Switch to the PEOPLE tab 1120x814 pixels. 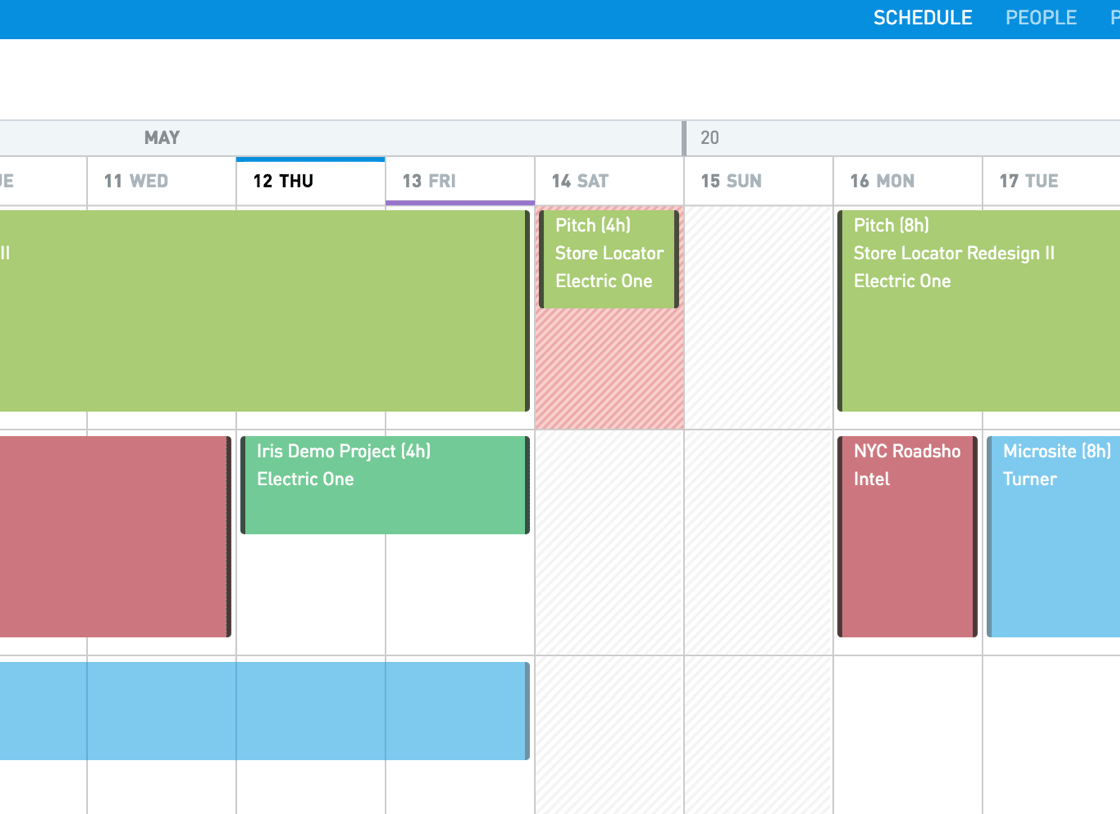tap(1041, 18)
